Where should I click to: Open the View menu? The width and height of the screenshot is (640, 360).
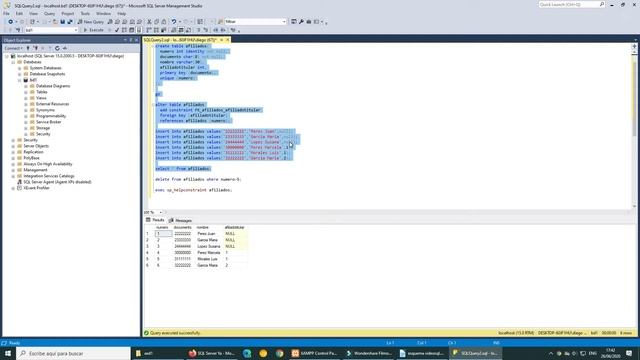click(x=33, y=13)
